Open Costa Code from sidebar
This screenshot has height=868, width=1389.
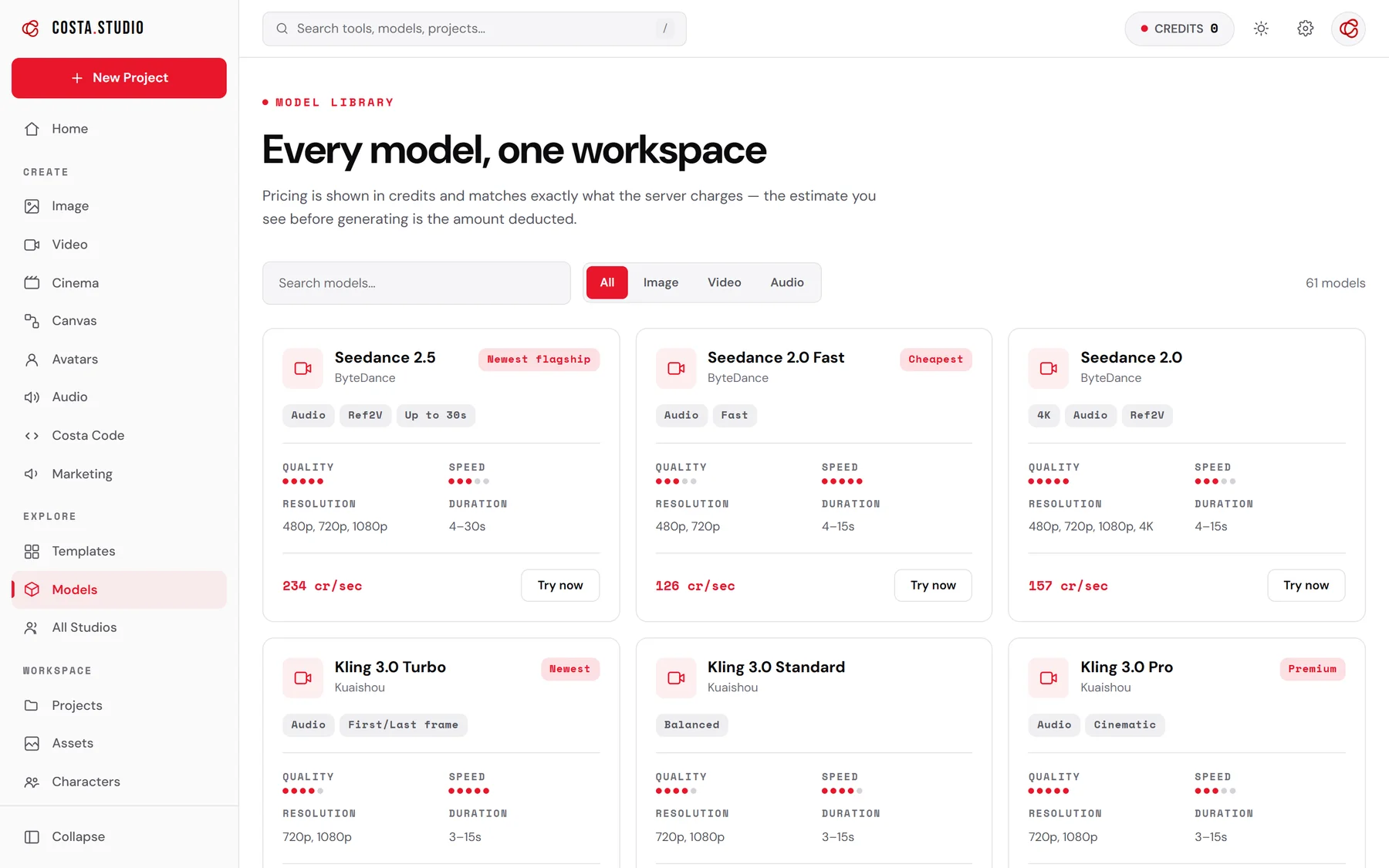click(119, 436)
